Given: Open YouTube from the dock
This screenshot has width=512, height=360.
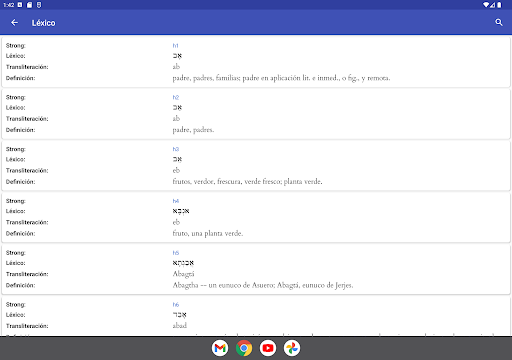Looking at the screenshot, I should (x=268, y=348).
